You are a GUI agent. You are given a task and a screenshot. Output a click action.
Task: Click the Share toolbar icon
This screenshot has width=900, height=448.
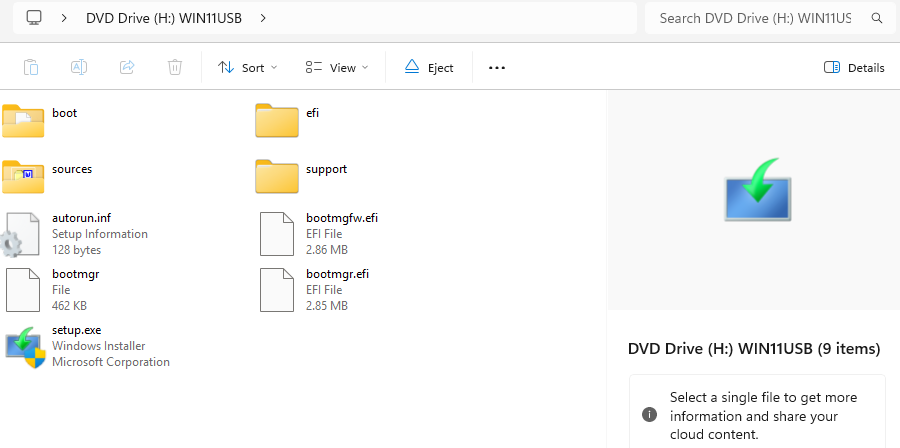pos(127,67)
